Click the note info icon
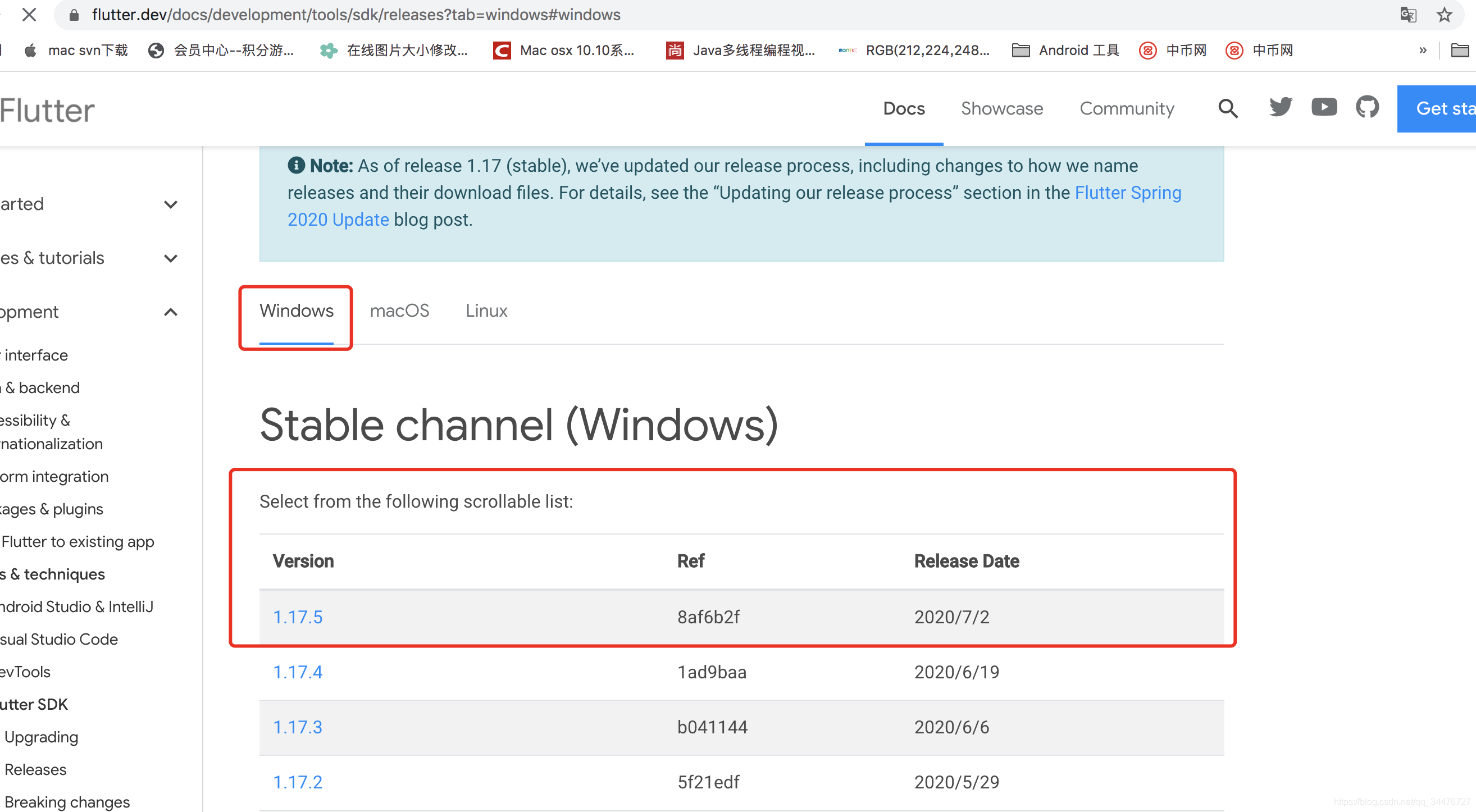The image size is (1476, 812). (295, 166)
